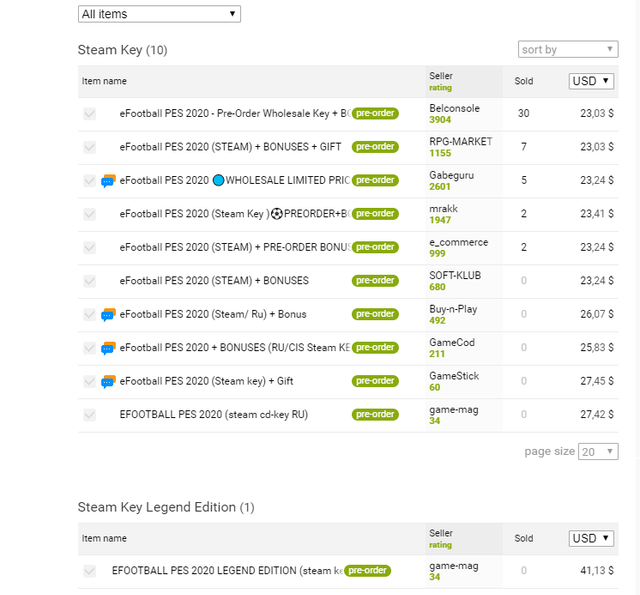Toggle checkbox for Legend Edition row
The image size is (640, 595).
click(x=90, y=571)
